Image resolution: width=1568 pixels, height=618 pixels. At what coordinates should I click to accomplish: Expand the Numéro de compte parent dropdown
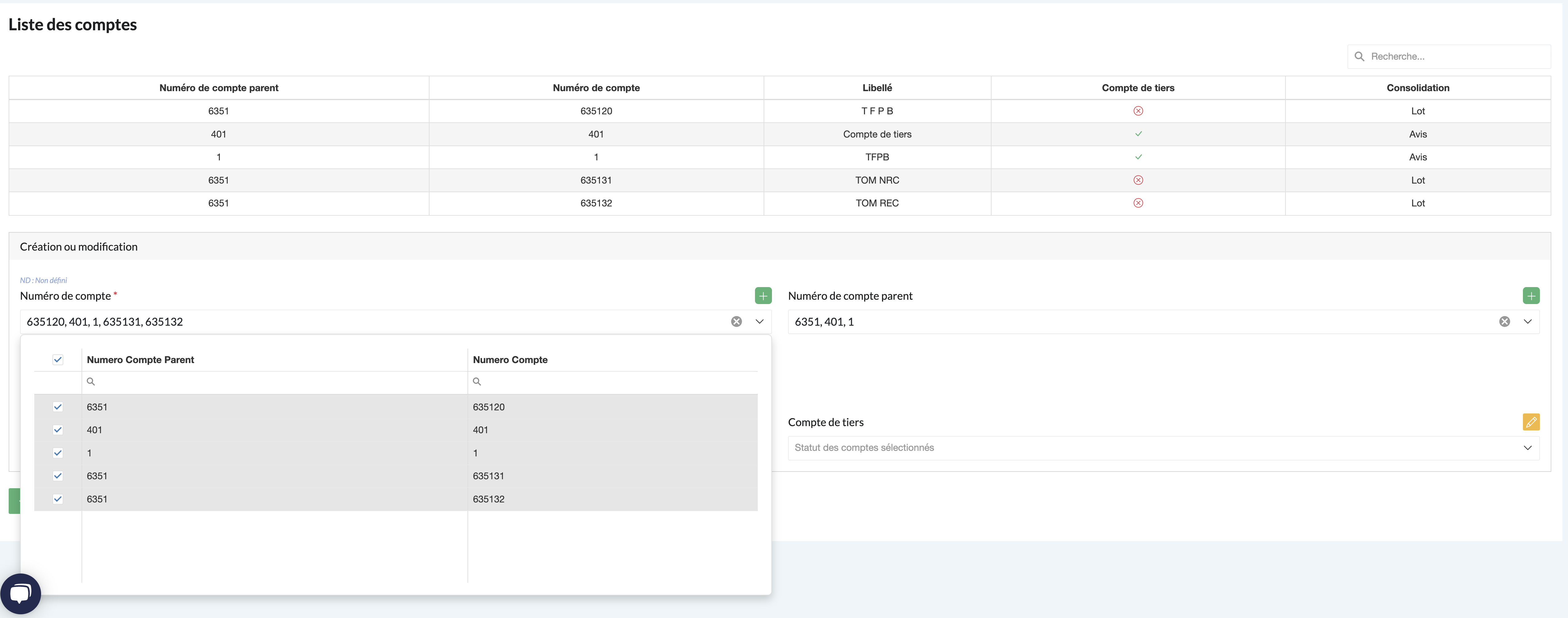[1527, 321]
